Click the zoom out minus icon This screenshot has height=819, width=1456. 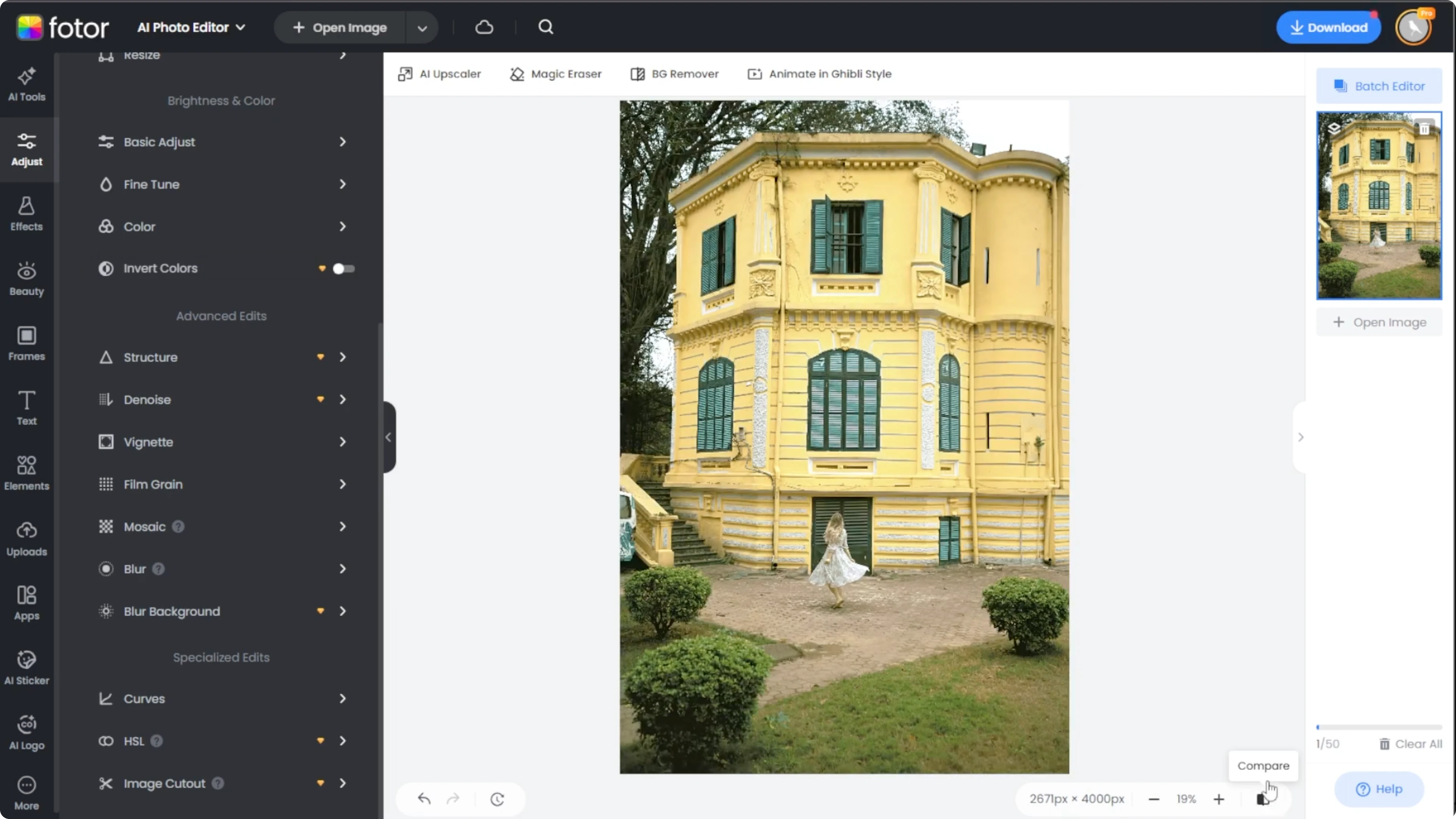point(1154,799)
